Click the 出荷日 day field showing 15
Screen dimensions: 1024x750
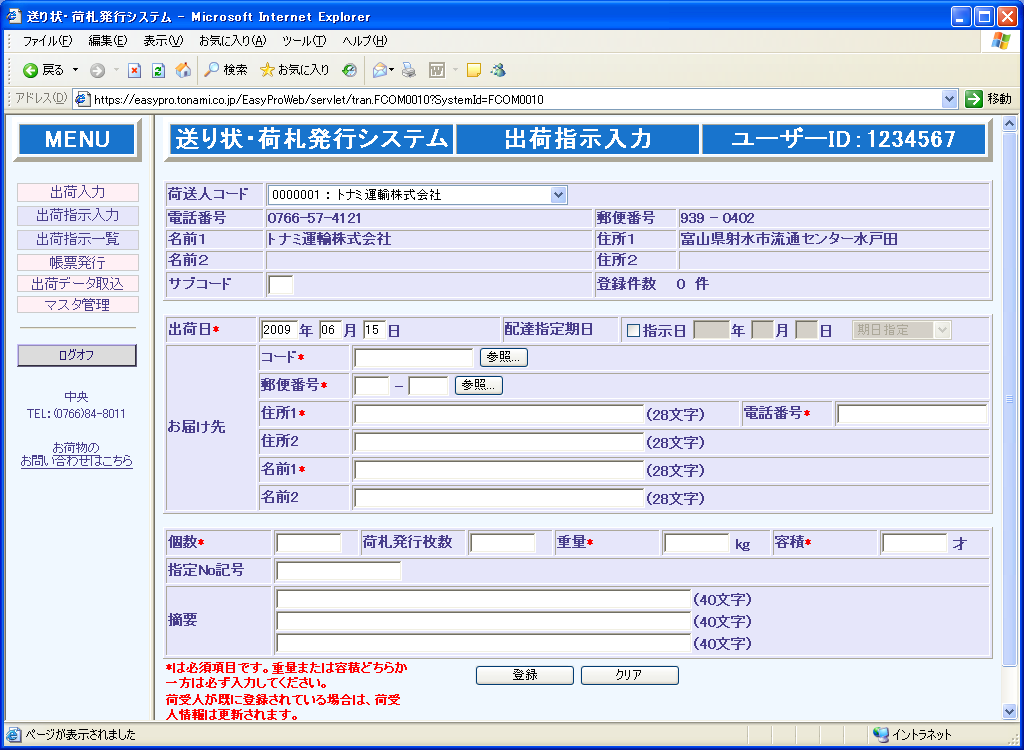point(374,330)
